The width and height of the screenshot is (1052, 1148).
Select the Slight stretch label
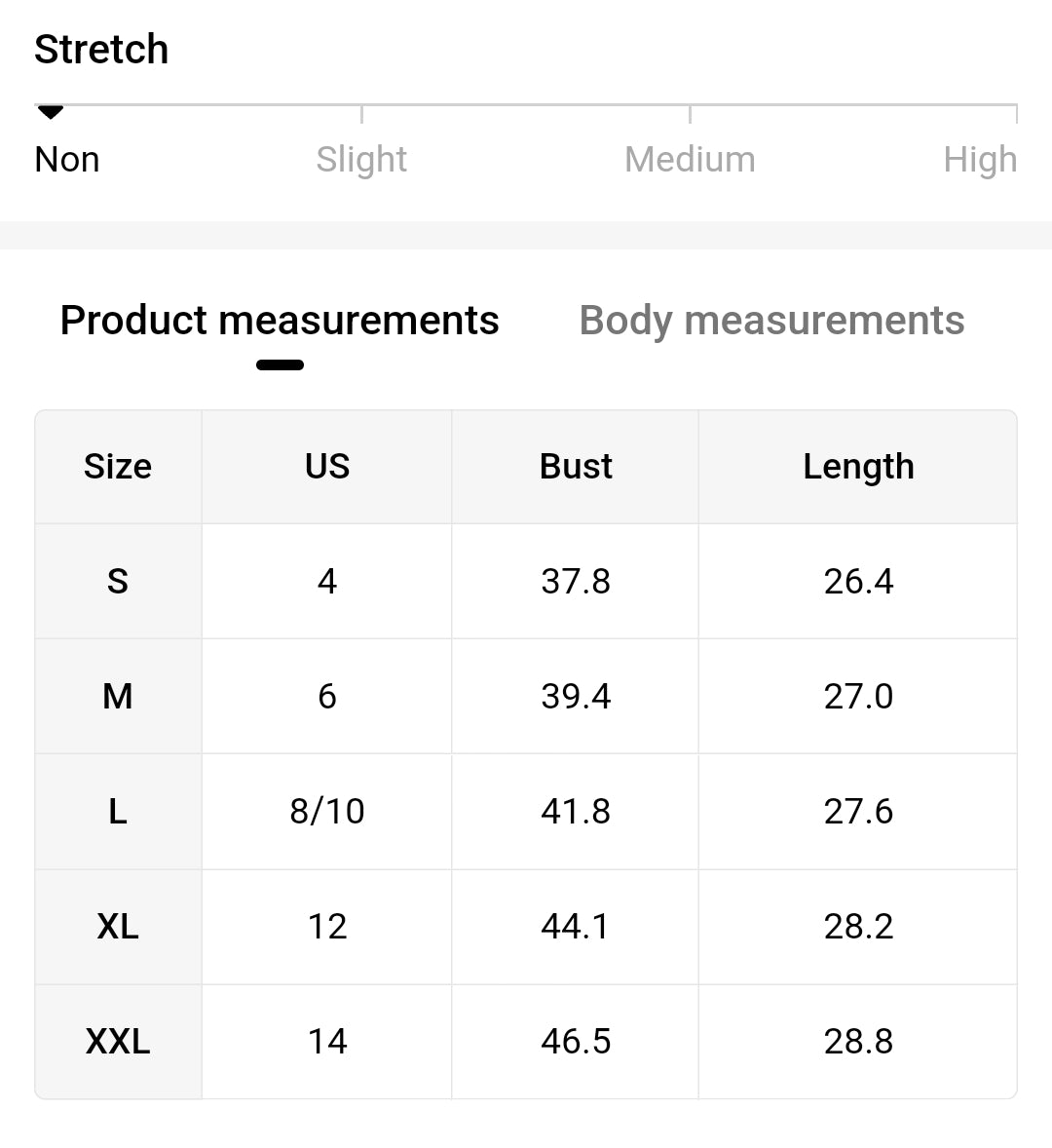pyautogui.click(x=361, y=159)
